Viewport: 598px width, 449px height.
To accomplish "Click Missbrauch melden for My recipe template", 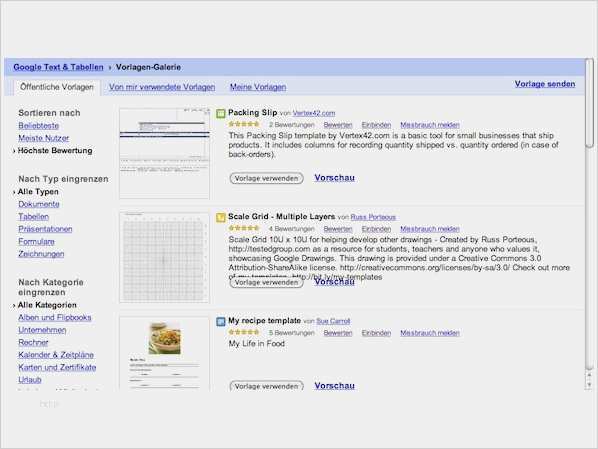I will (430, 333).
